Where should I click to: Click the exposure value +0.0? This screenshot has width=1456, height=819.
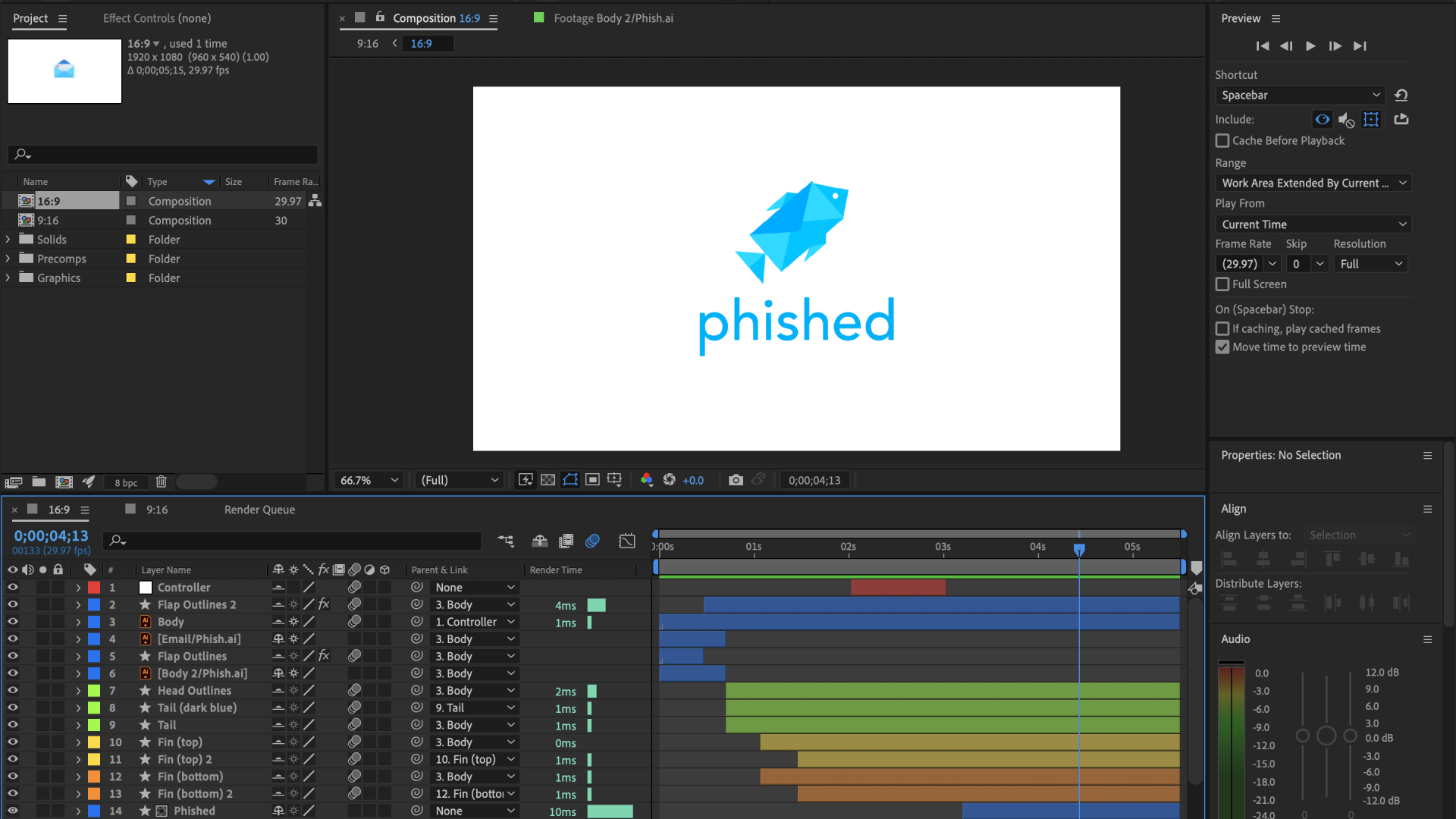[x=693, y=480]
